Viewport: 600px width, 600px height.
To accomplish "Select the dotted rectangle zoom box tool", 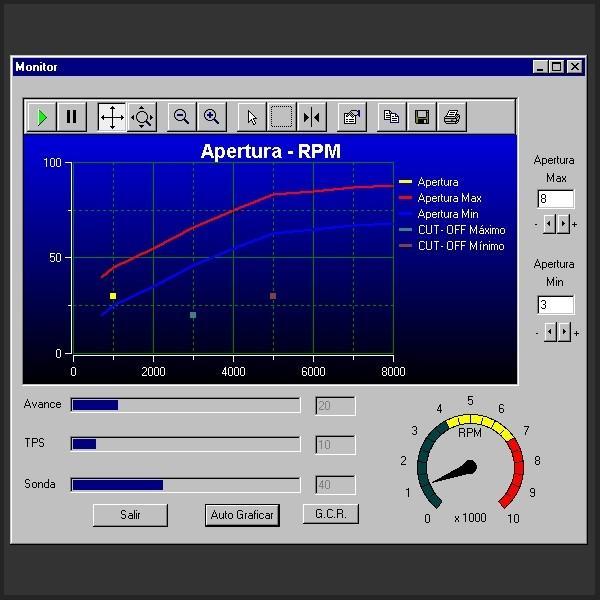I will [282, 117].
